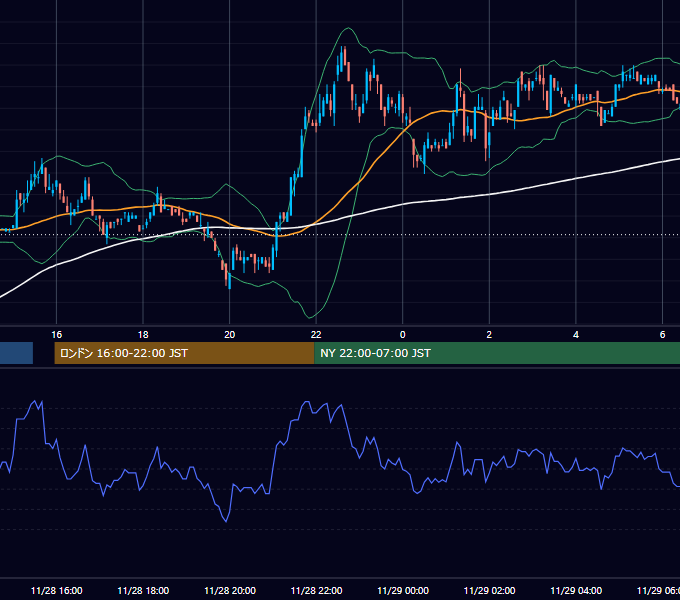Click the 11/28 22:00 date label
This screenshot has width=680, height=600.
coord(316,590)
